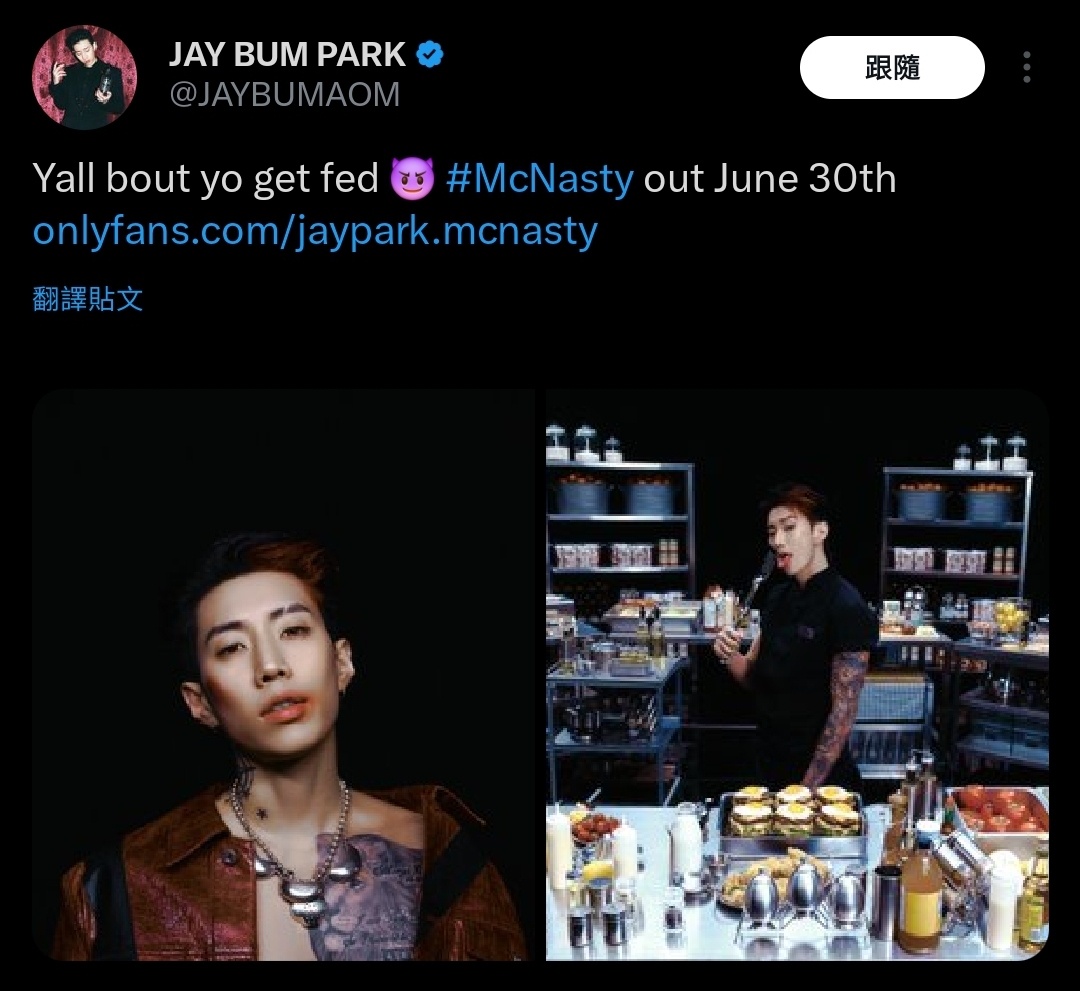Click the blue verified badge

pos(430,54)
